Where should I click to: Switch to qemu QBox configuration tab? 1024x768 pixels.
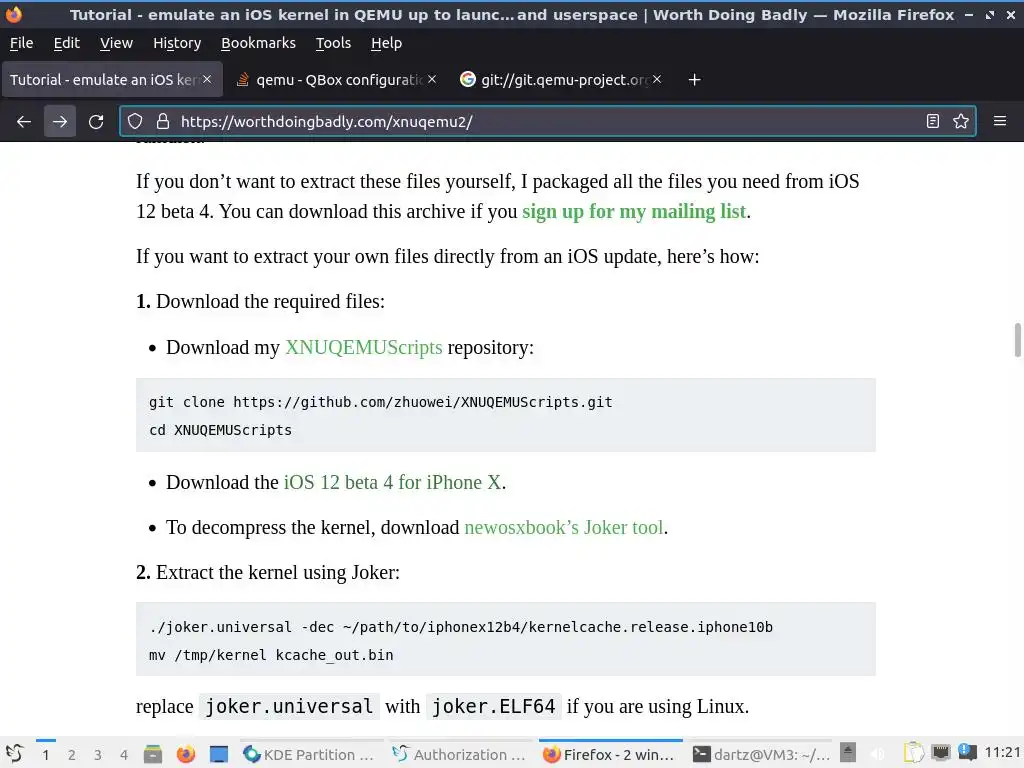(336, 80)
